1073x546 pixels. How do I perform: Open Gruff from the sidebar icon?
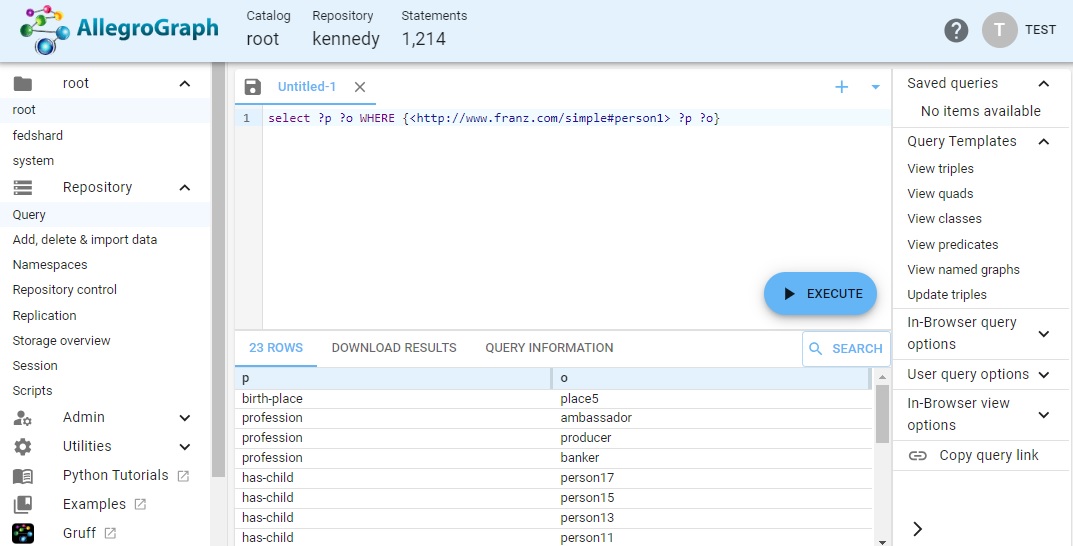23,533
